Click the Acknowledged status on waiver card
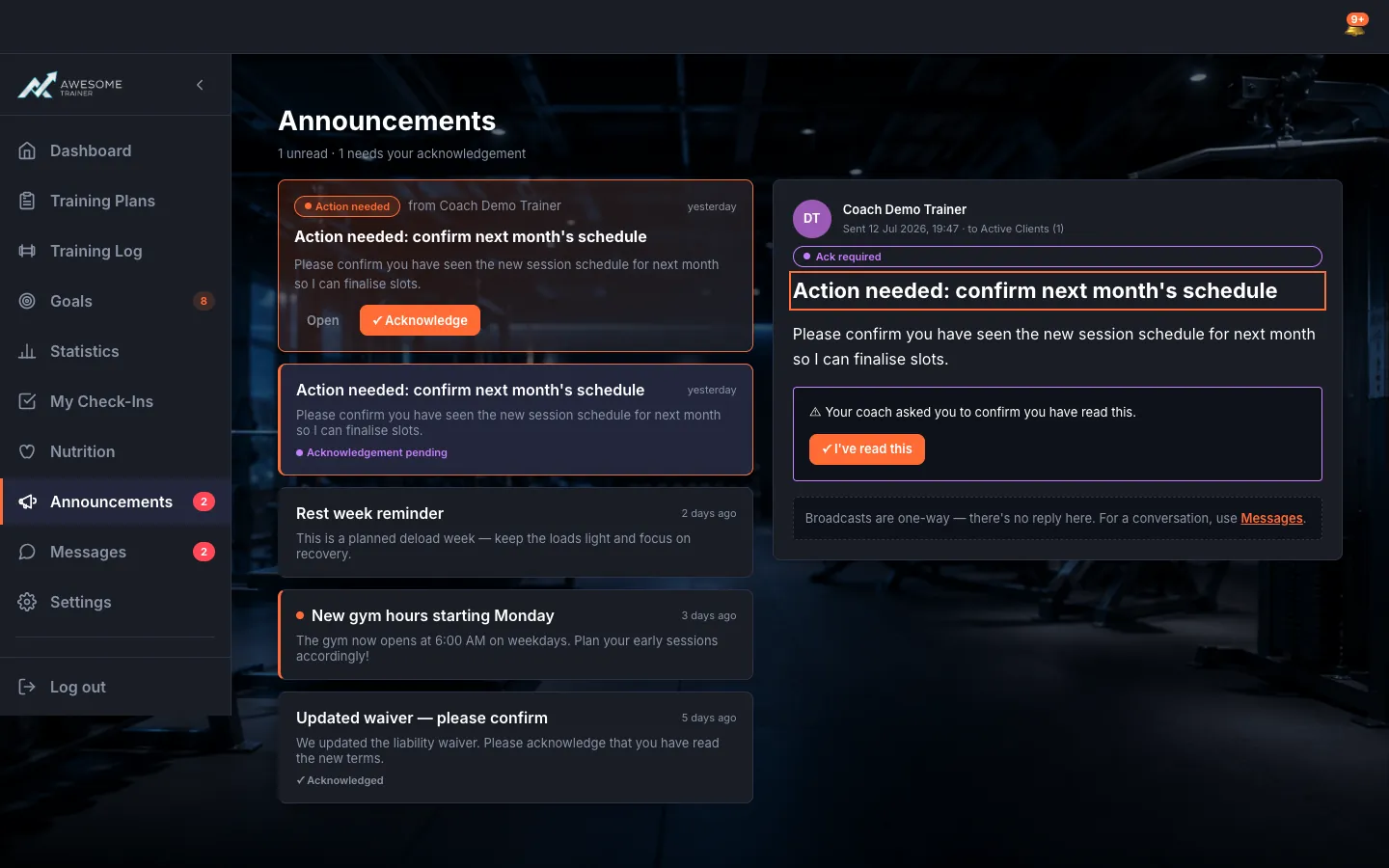1389x868 pixels. pos(340,780)
